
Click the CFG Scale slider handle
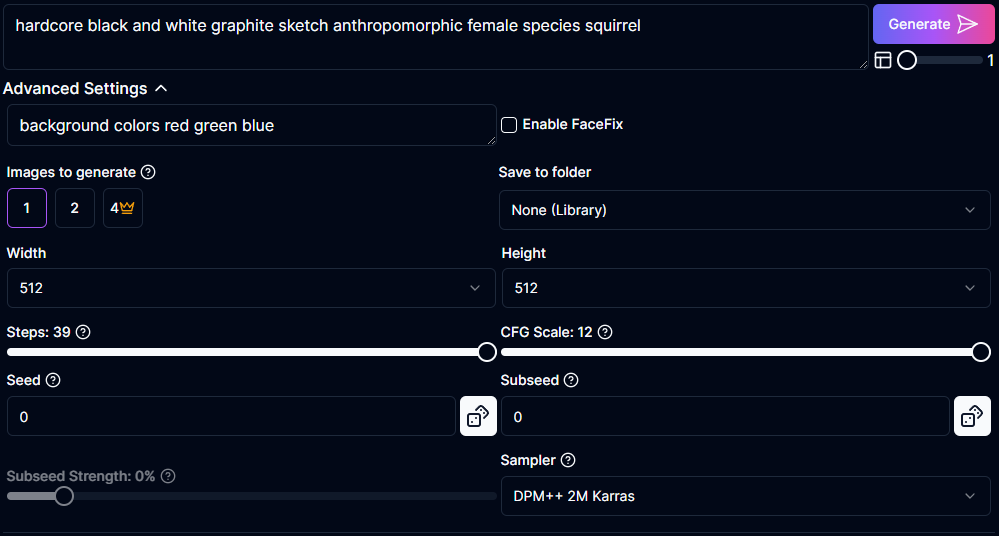pyautogui.click(x=981, y=352)
